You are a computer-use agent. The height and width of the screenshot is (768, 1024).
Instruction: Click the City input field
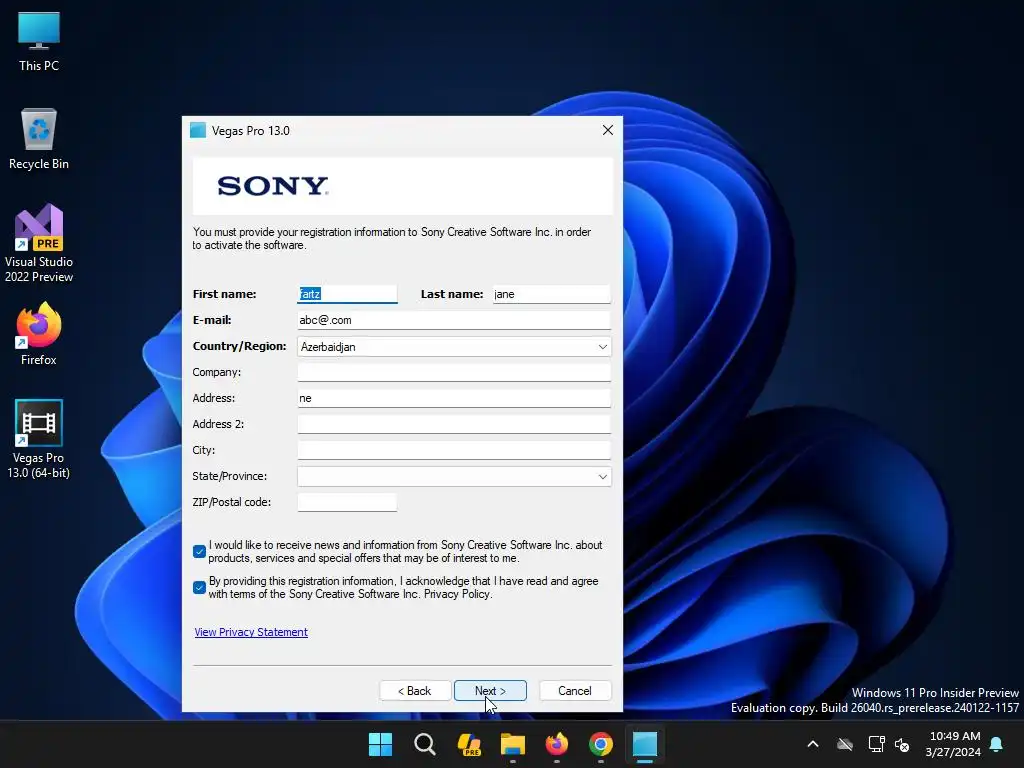coord(454,450)
